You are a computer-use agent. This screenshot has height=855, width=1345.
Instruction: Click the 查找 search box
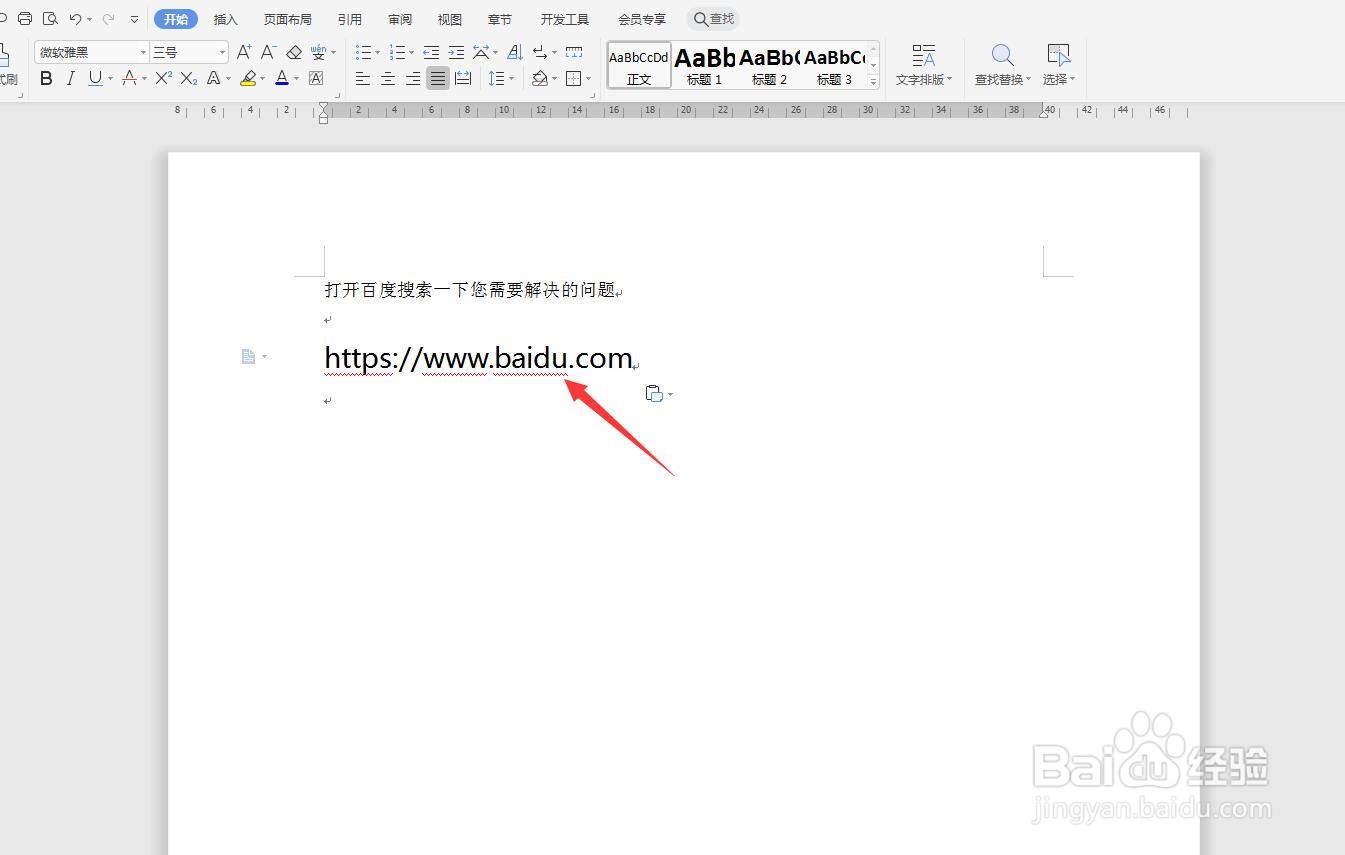coord(714,19)
